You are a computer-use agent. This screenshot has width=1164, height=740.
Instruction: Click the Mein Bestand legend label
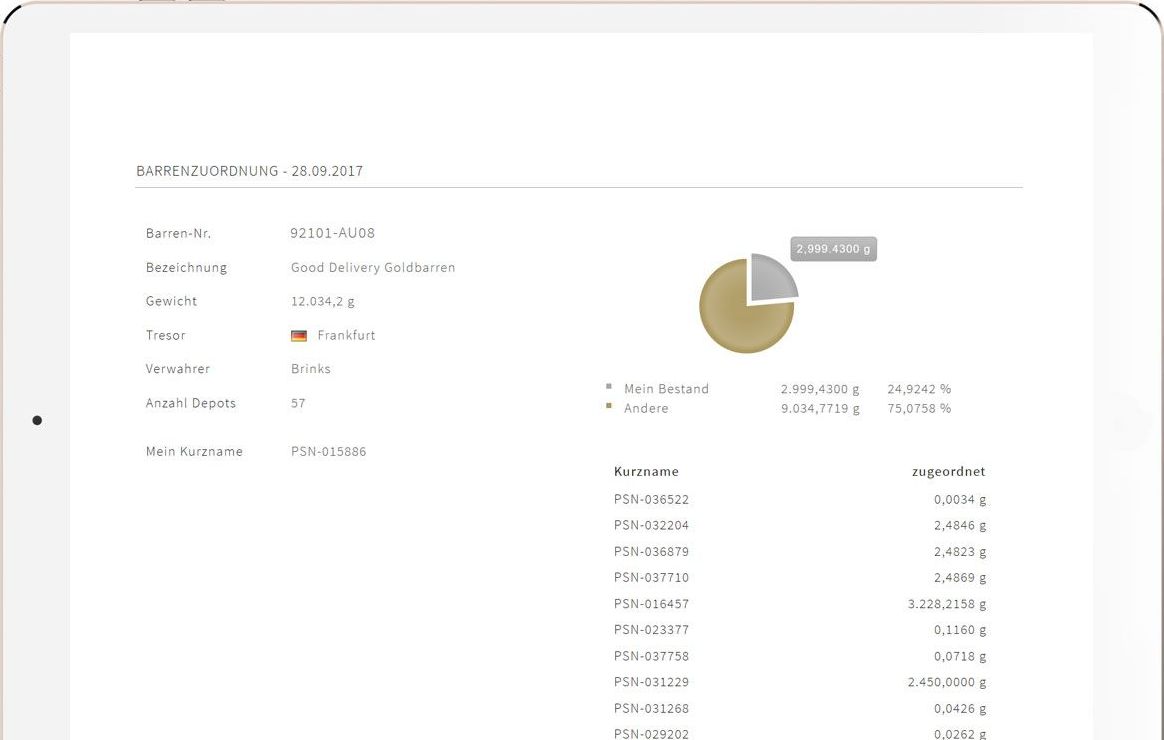coord(666,389)
